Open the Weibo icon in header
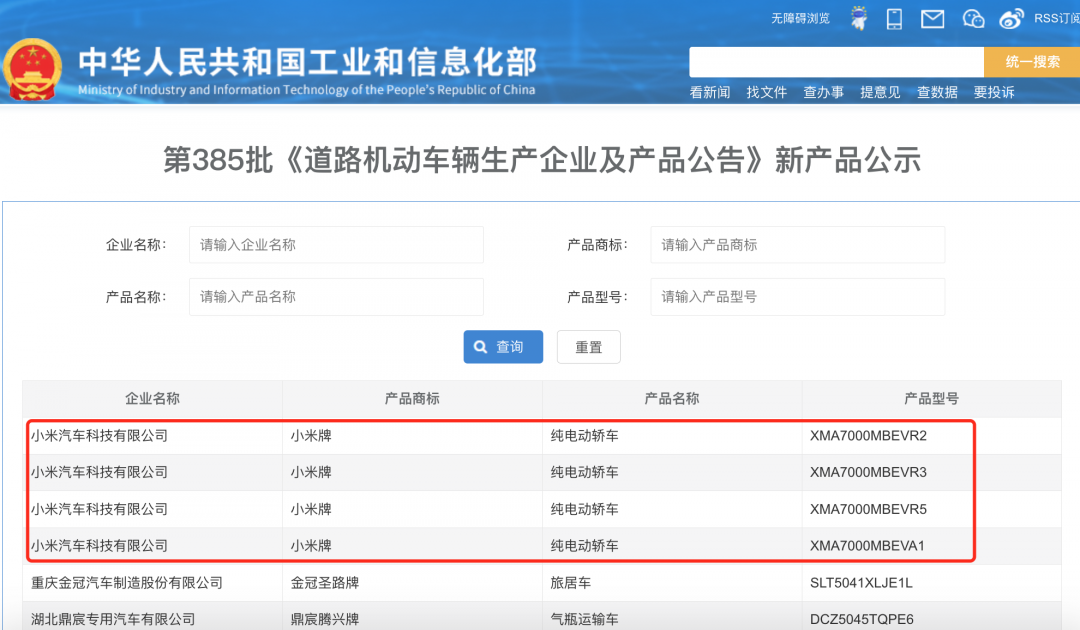This screenshot has height=630, width=1080. (1012, 18)
